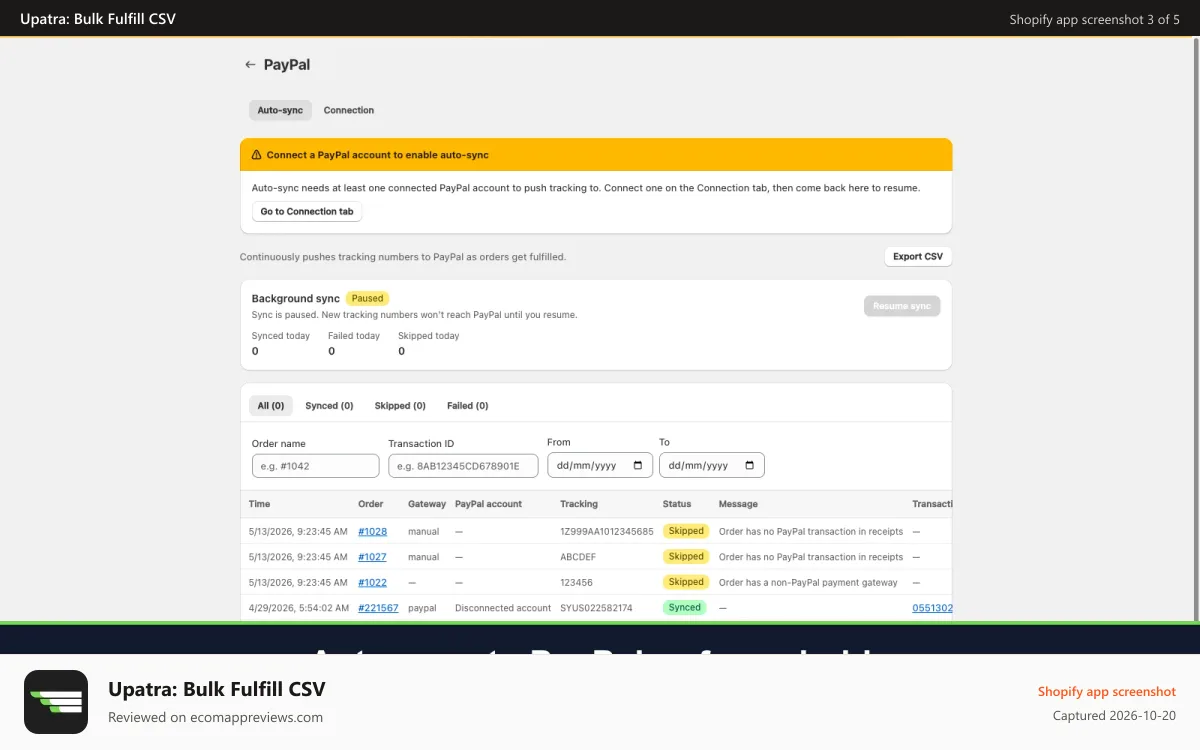Click the Background sync heading
This screenshot has width=1200, height=750.
(296, 299)
